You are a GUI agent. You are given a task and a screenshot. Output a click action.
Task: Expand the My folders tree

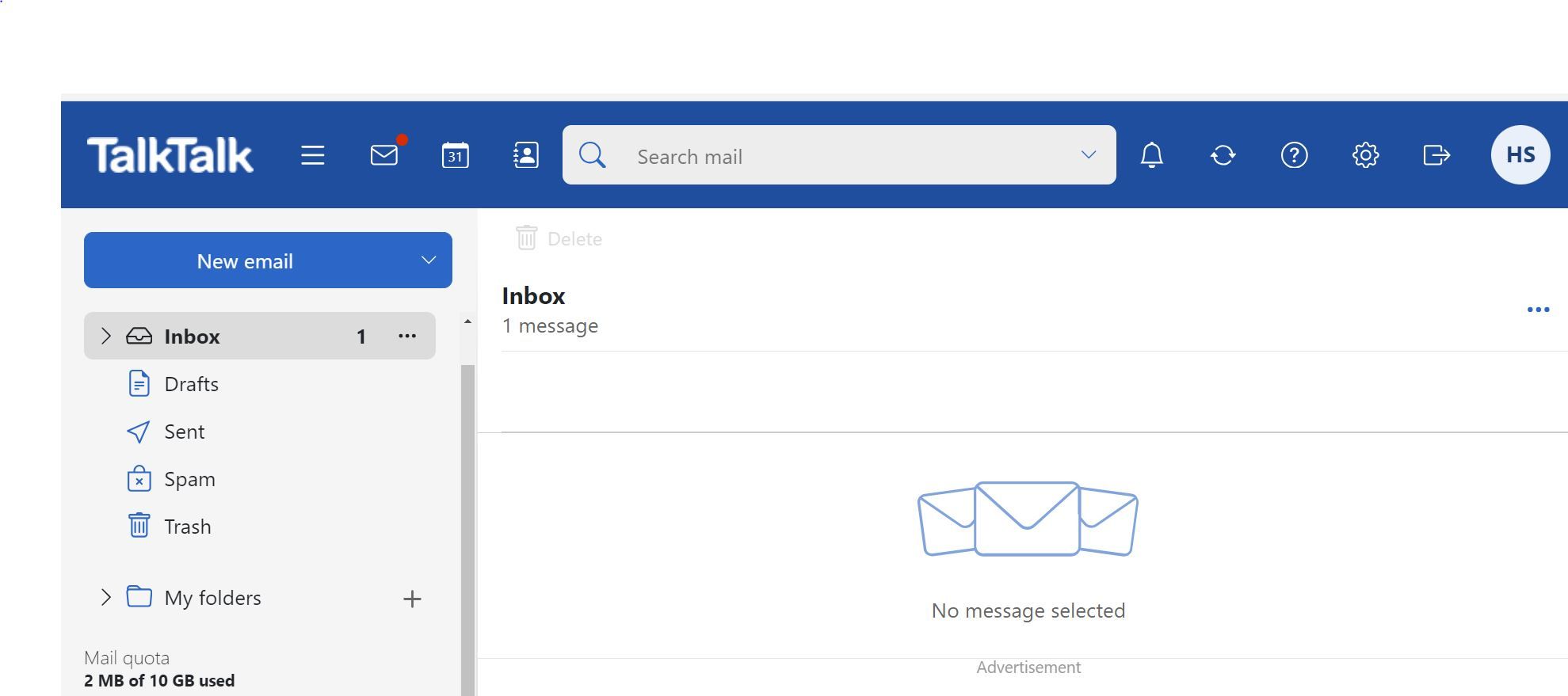pos(105,598)
